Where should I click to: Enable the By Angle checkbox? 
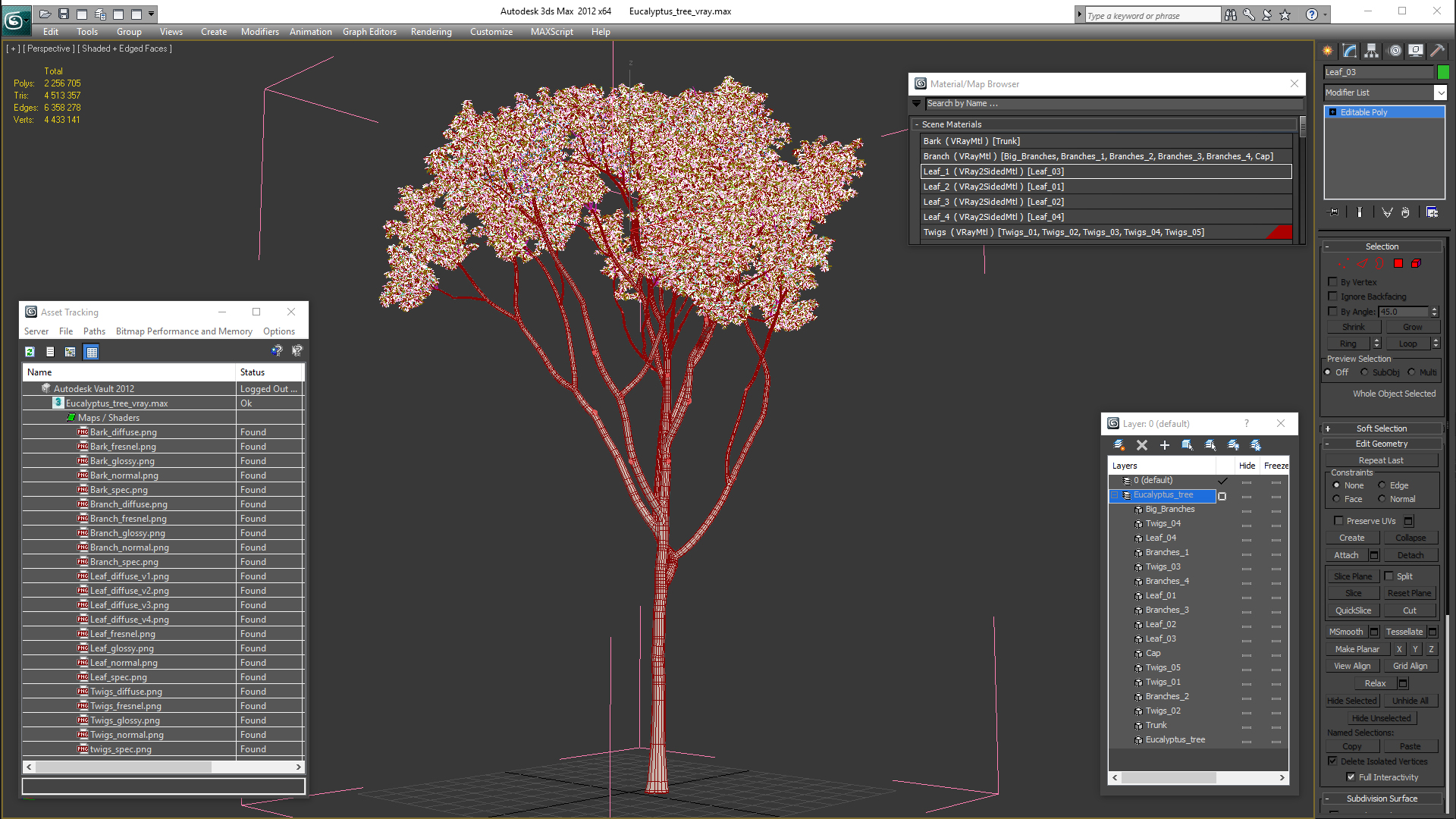coord(1332,312)
